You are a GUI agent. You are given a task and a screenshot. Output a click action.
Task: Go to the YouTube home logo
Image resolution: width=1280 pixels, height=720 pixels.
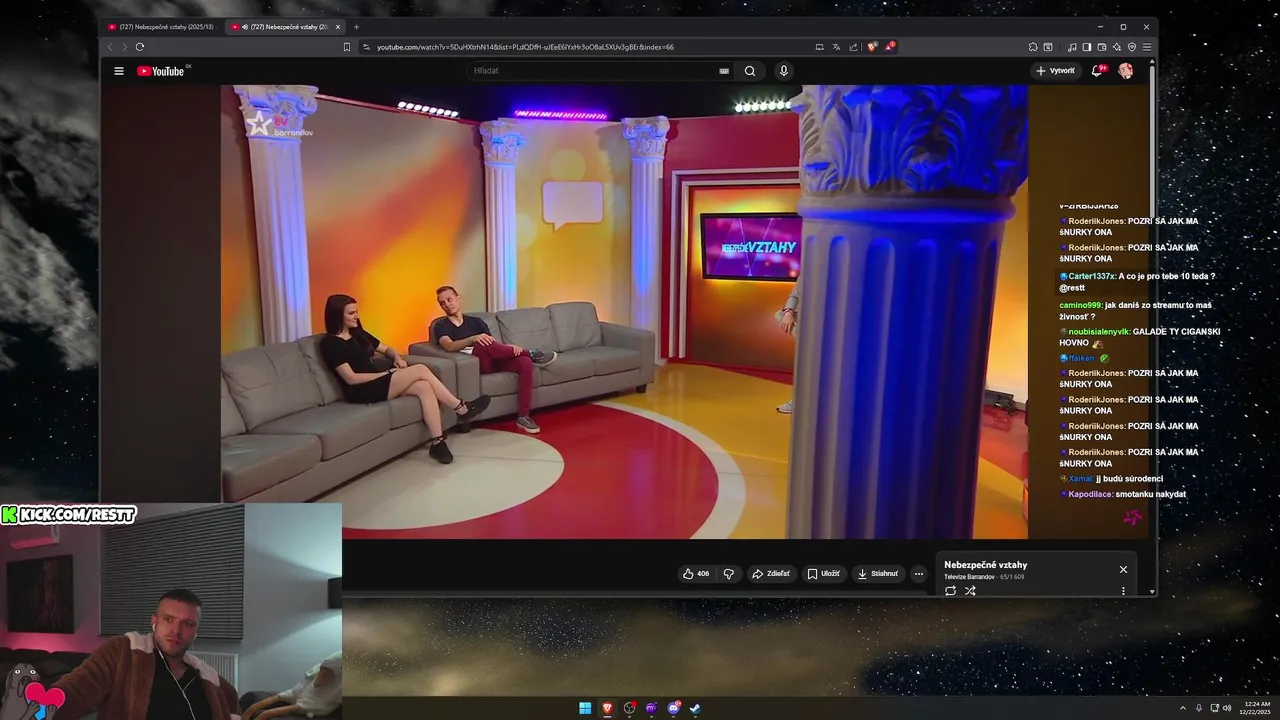tap(161, 71)
